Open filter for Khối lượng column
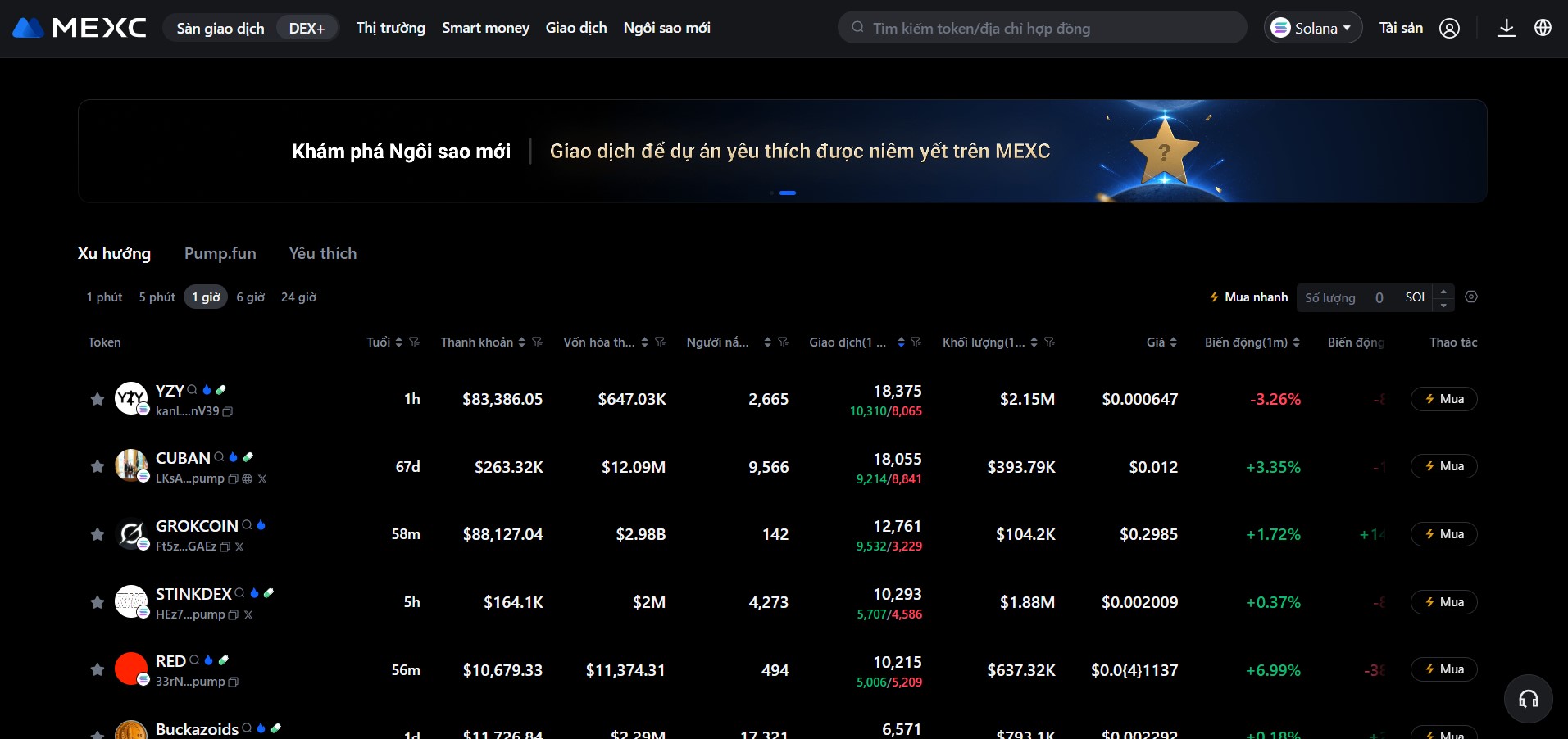Screen dimensions: 1568x739 tap(1050, 342)
